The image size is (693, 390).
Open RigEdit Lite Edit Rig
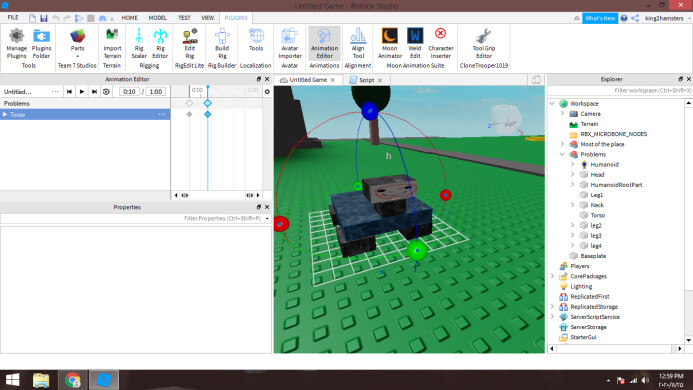pos(190,43)
